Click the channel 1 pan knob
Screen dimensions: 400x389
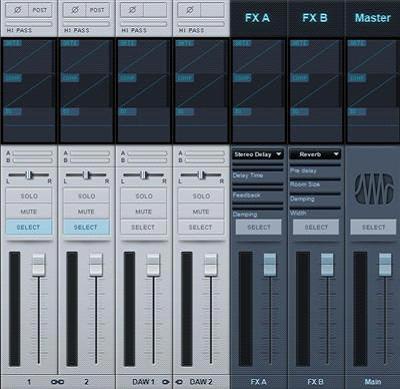point(29,174)
